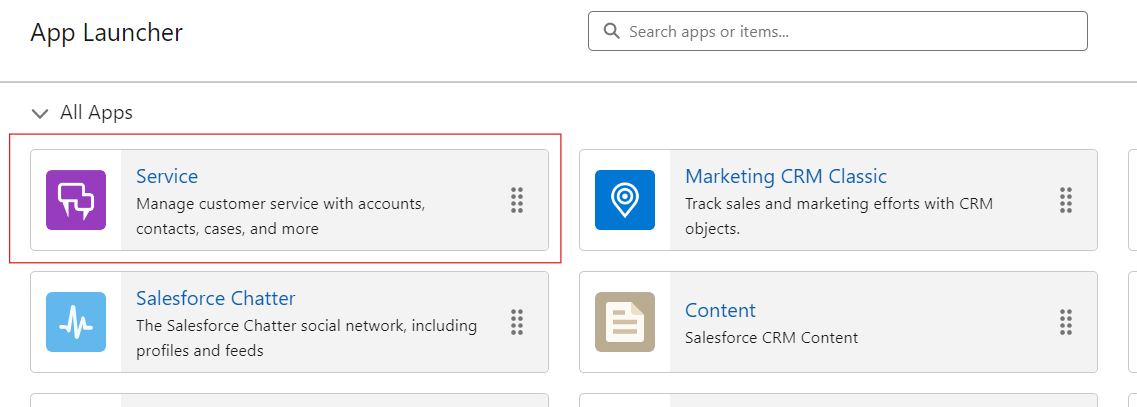Open the Marketing CRM Classic link
Screen dimensions: 1137x407
[x=786, y=176]
